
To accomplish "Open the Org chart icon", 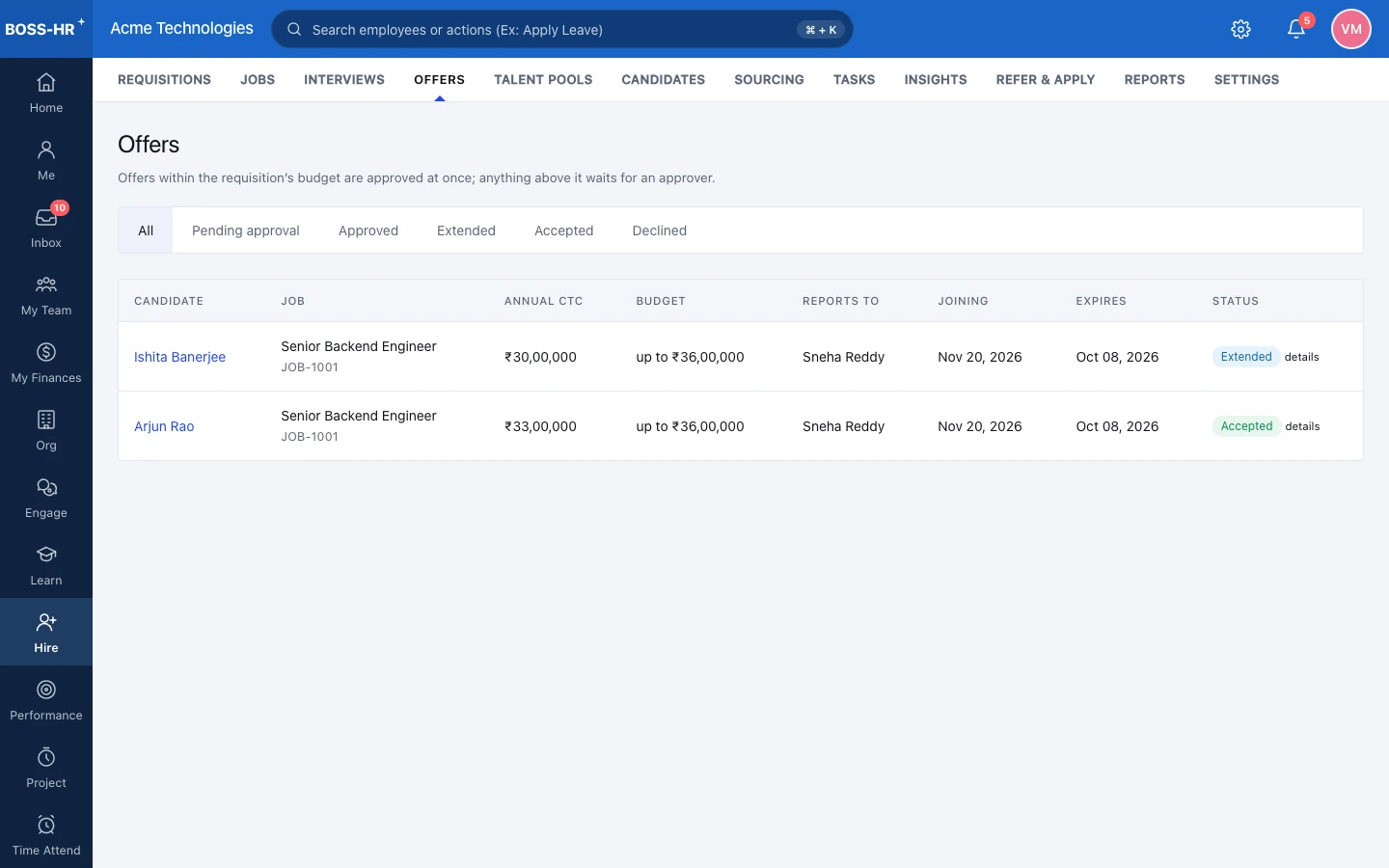I will [x=46, y=430].
